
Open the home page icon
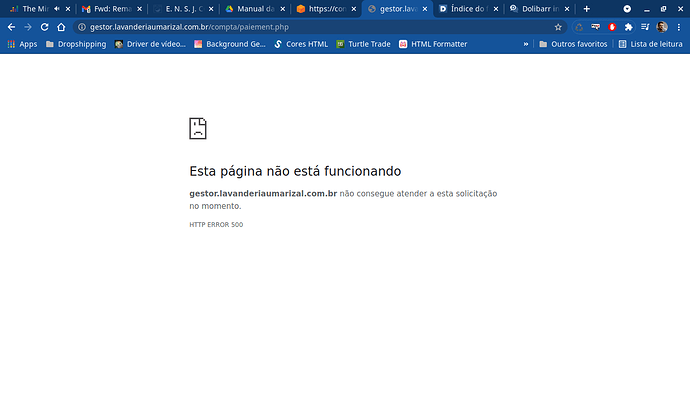[x=61, y=27]
